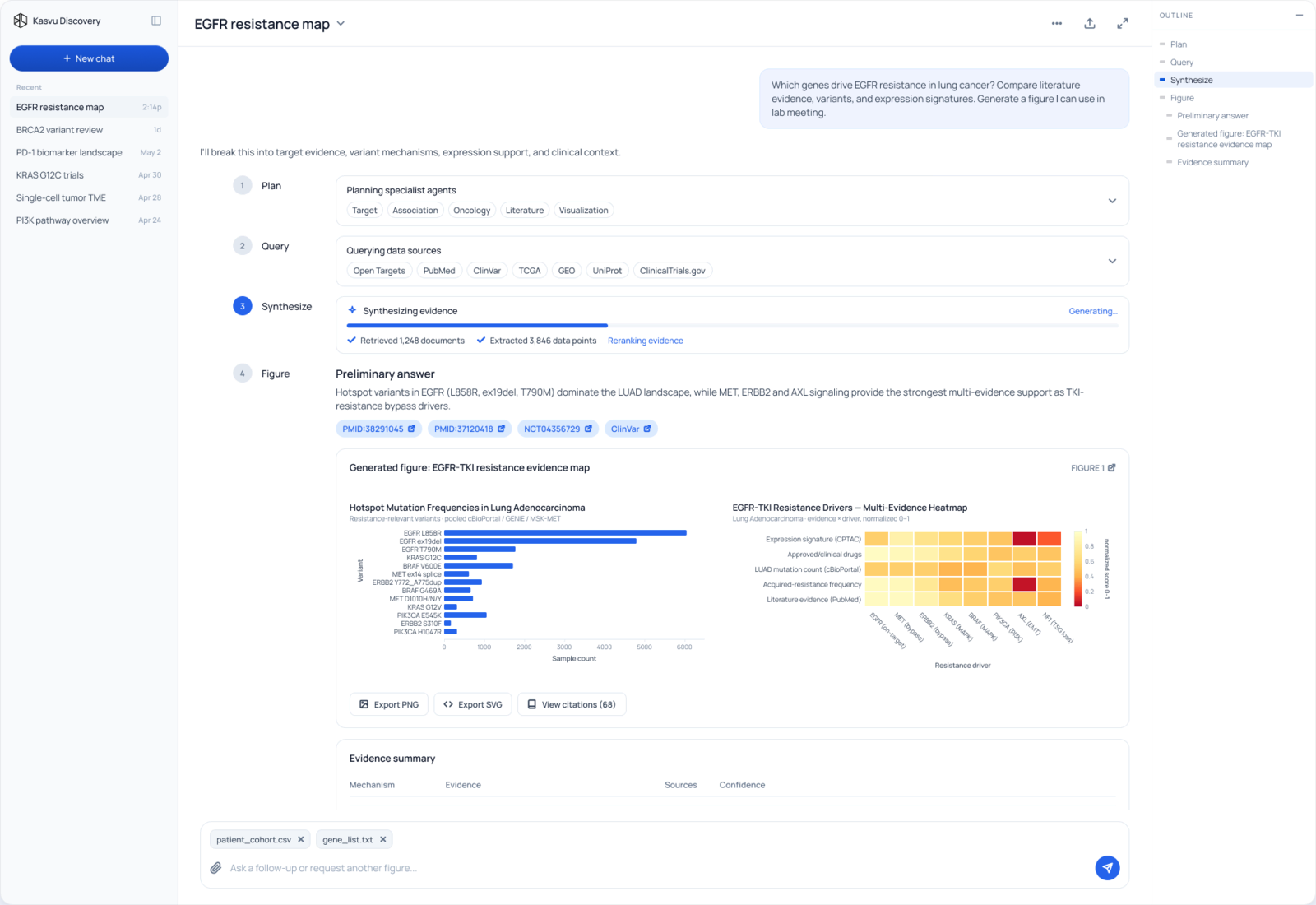This screenshot has width=1316, height=905.
Task: Jump to Synthesize in outline
Action: 1234,80
